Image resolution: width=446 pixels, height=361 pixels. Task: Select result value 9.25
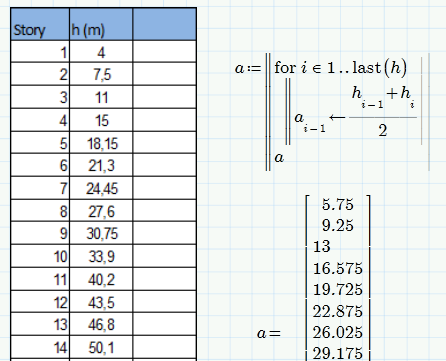point(338,226)
